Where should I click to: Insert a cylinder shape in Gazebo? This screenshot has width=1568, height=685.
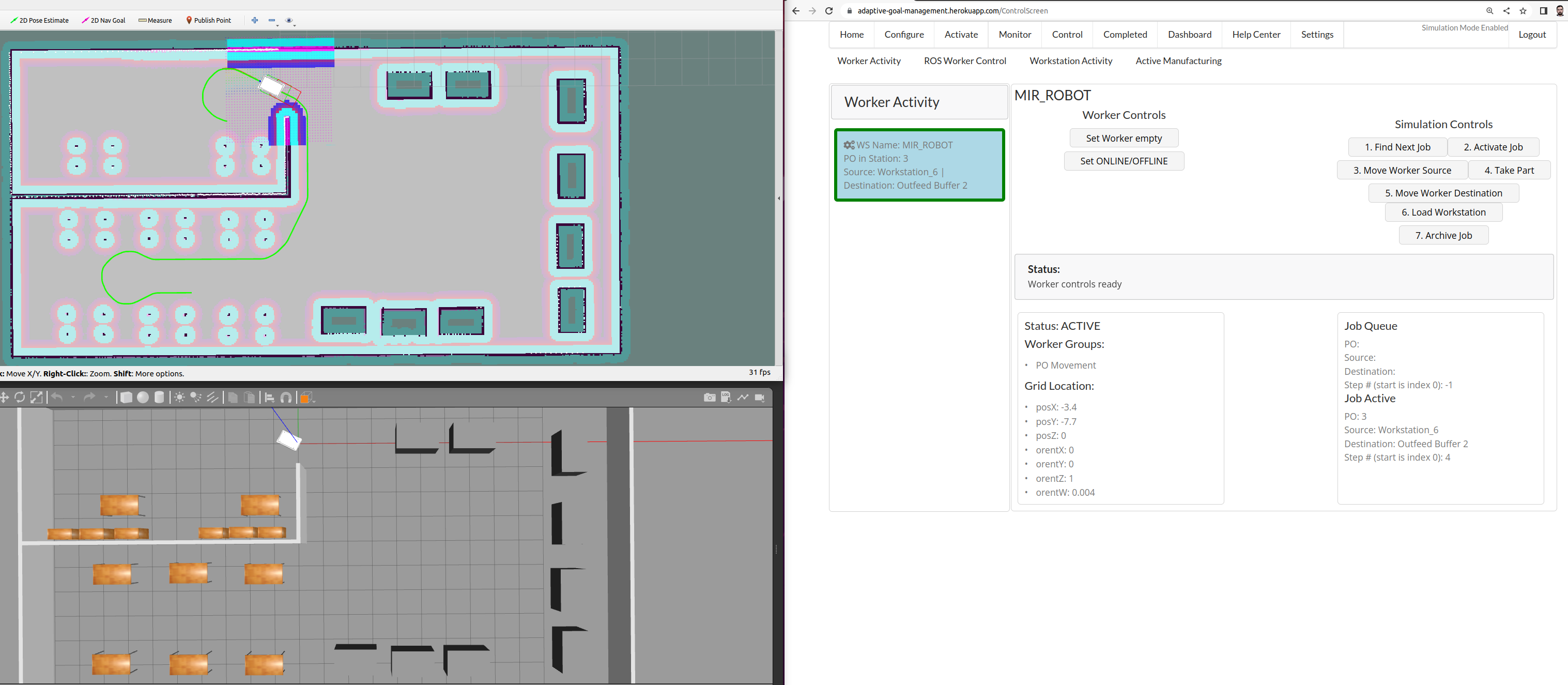click(159, 398)
